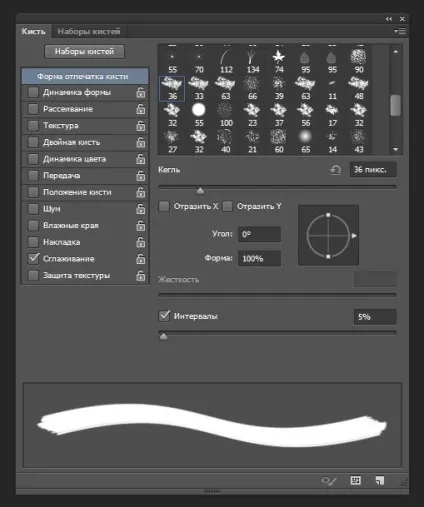
Task: Select the small stroke brush 11
Action: (332, 88)
